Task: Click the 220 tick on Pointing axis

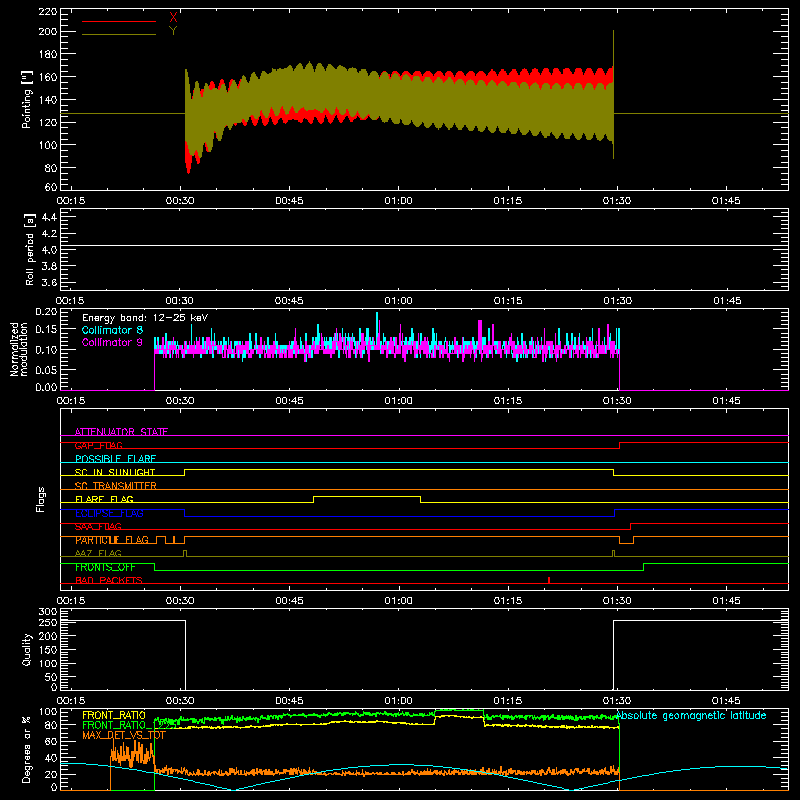Action: [x=47, y=12]
